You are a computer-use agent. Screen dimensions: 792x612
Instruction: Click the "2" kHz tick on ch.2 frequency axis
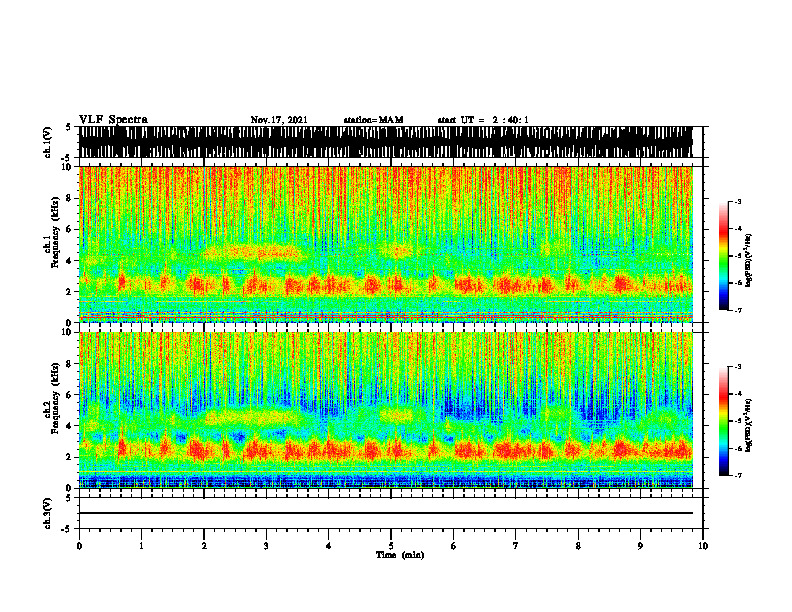coord(69,457)
